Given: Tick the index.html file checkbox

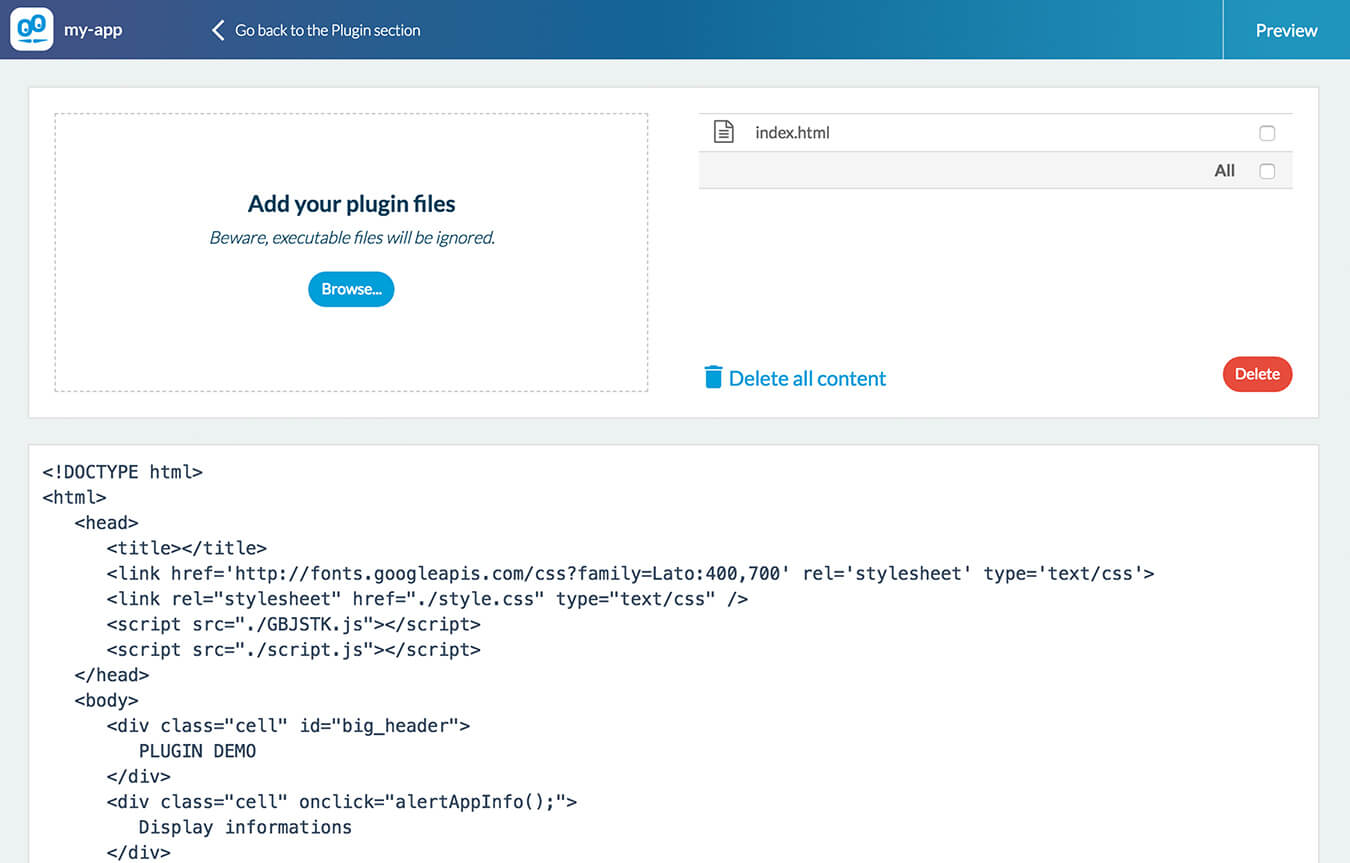Looking at the screenshot, I should (x=1267, y=133).
